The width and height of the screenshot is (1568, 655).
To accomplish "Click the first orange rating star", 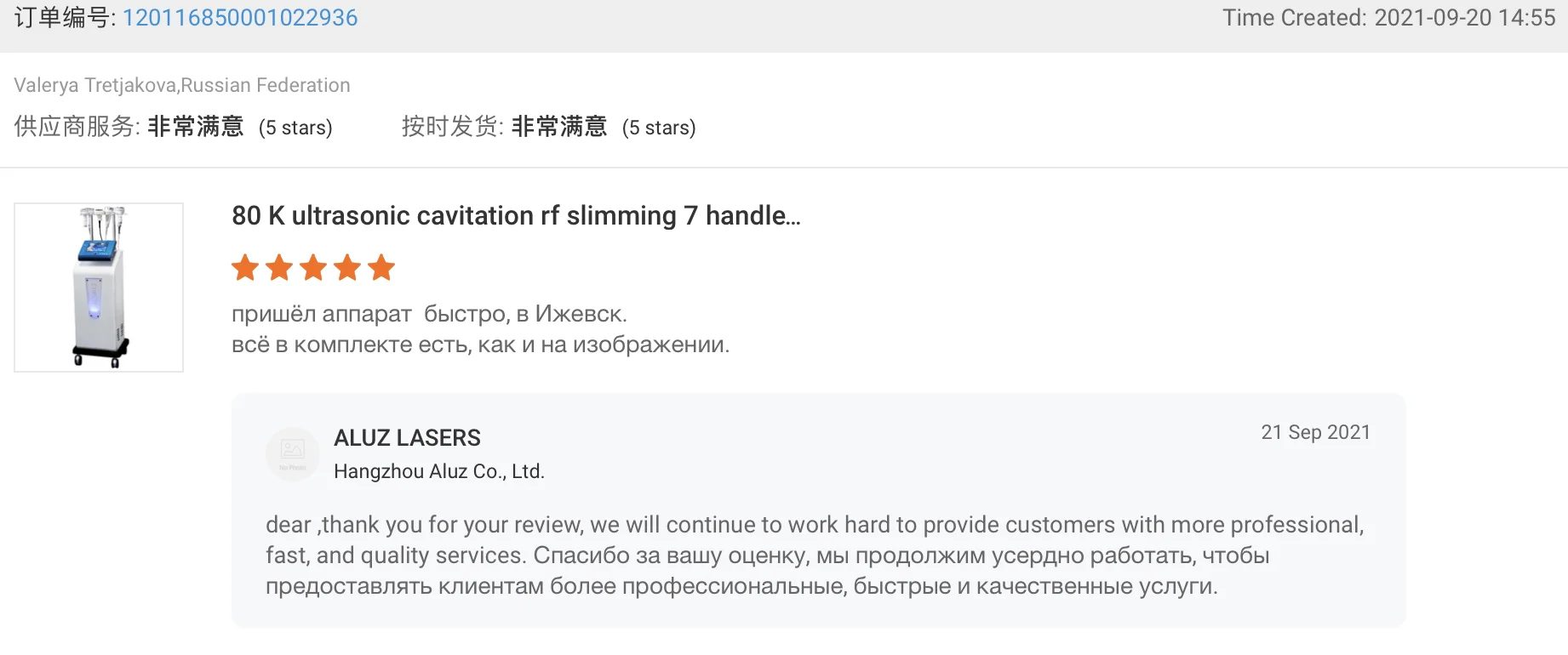I will pyautogui.click(x=245, y=268).
